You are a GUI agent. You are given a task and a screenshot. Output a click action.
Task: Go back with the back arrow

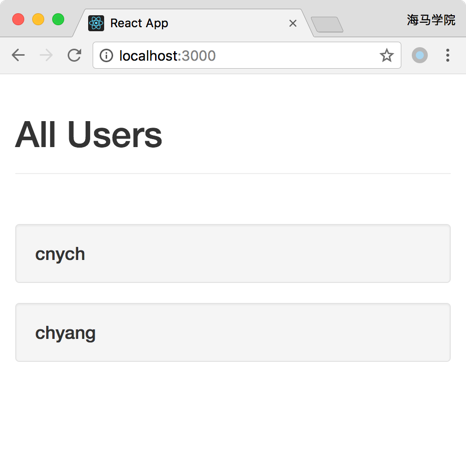(18, 55)
